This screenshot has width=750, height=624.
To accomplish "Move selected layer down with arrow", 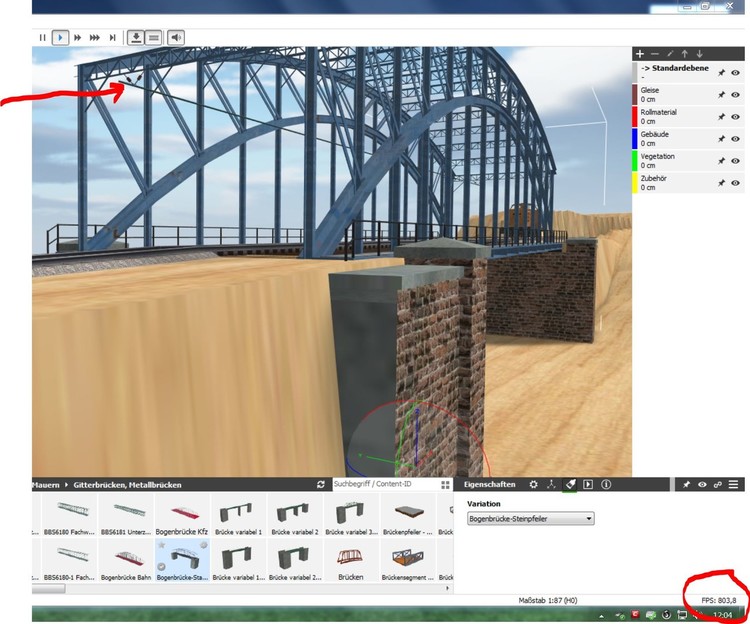I will click(x=700, y=53).
